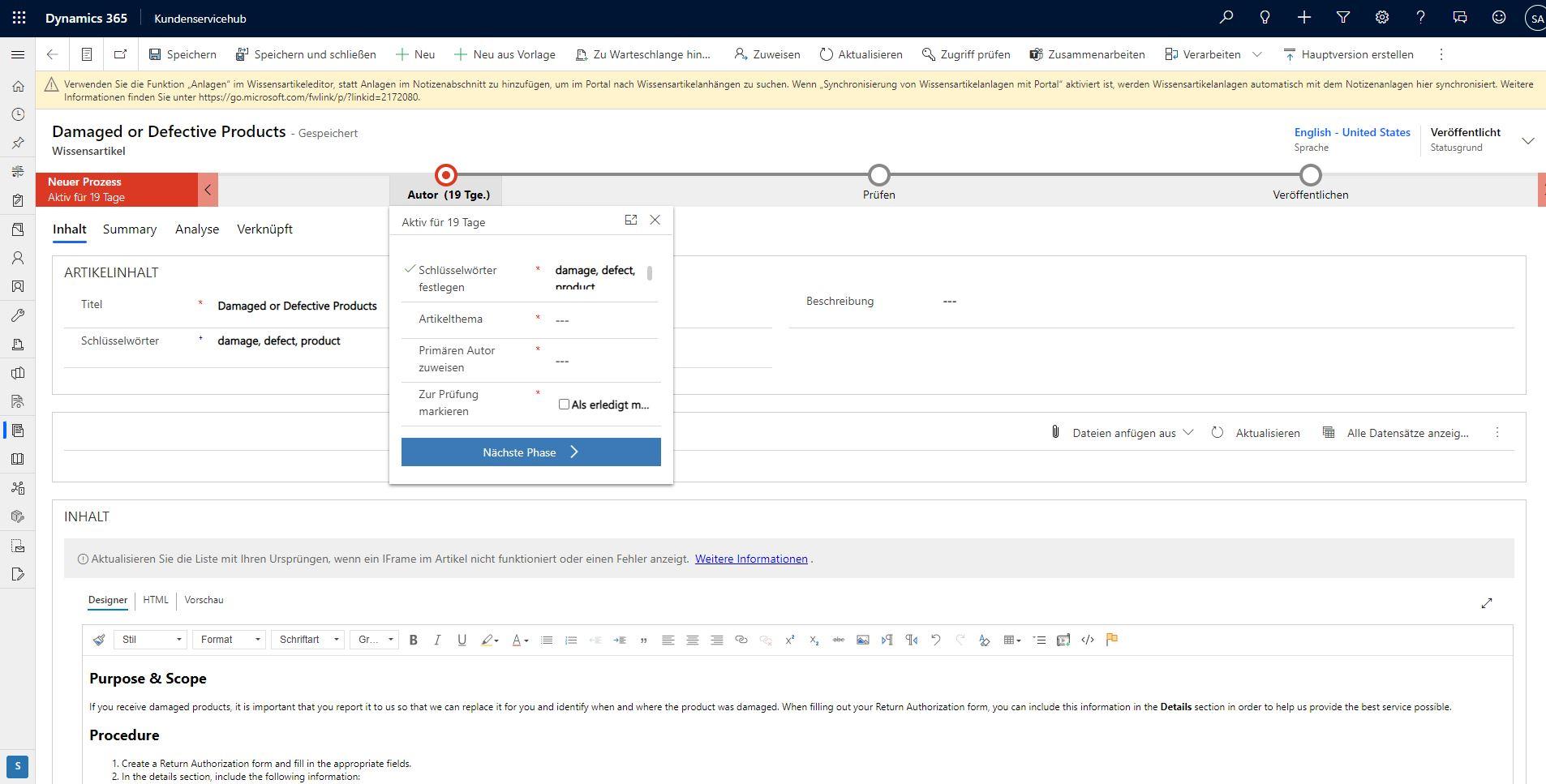Click the Nächste Phase button
The width and height of the screenshot is (1546, 784).
531,452
